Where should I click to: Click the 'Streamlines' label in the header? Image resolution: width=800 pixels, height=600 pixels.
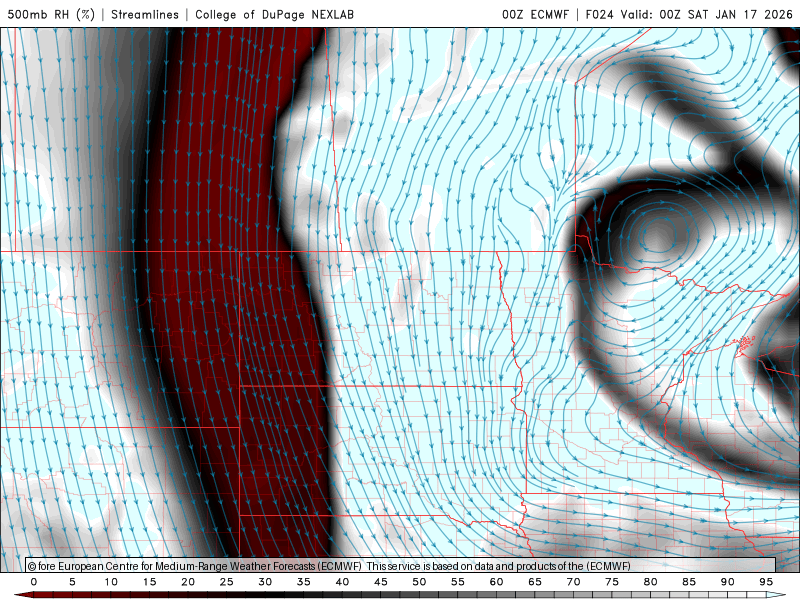click(145, 14)
